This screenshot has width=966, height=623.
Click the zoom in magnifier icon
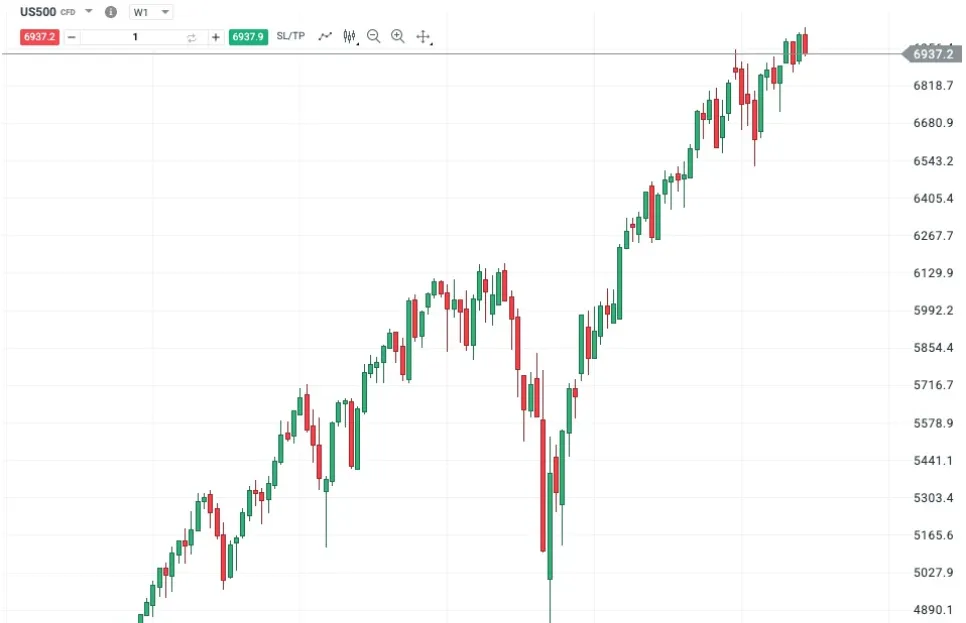point(397,36)
